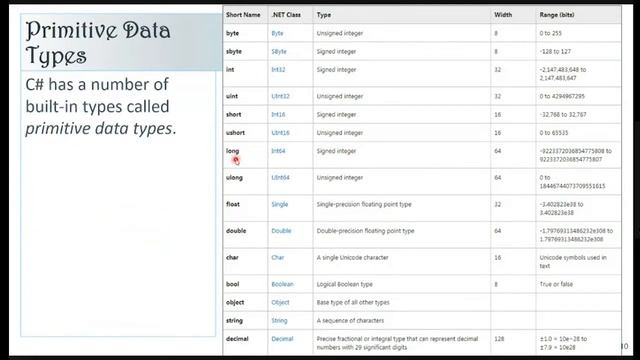
Task: Open the Char class link
Action: [x=278, y=258]
